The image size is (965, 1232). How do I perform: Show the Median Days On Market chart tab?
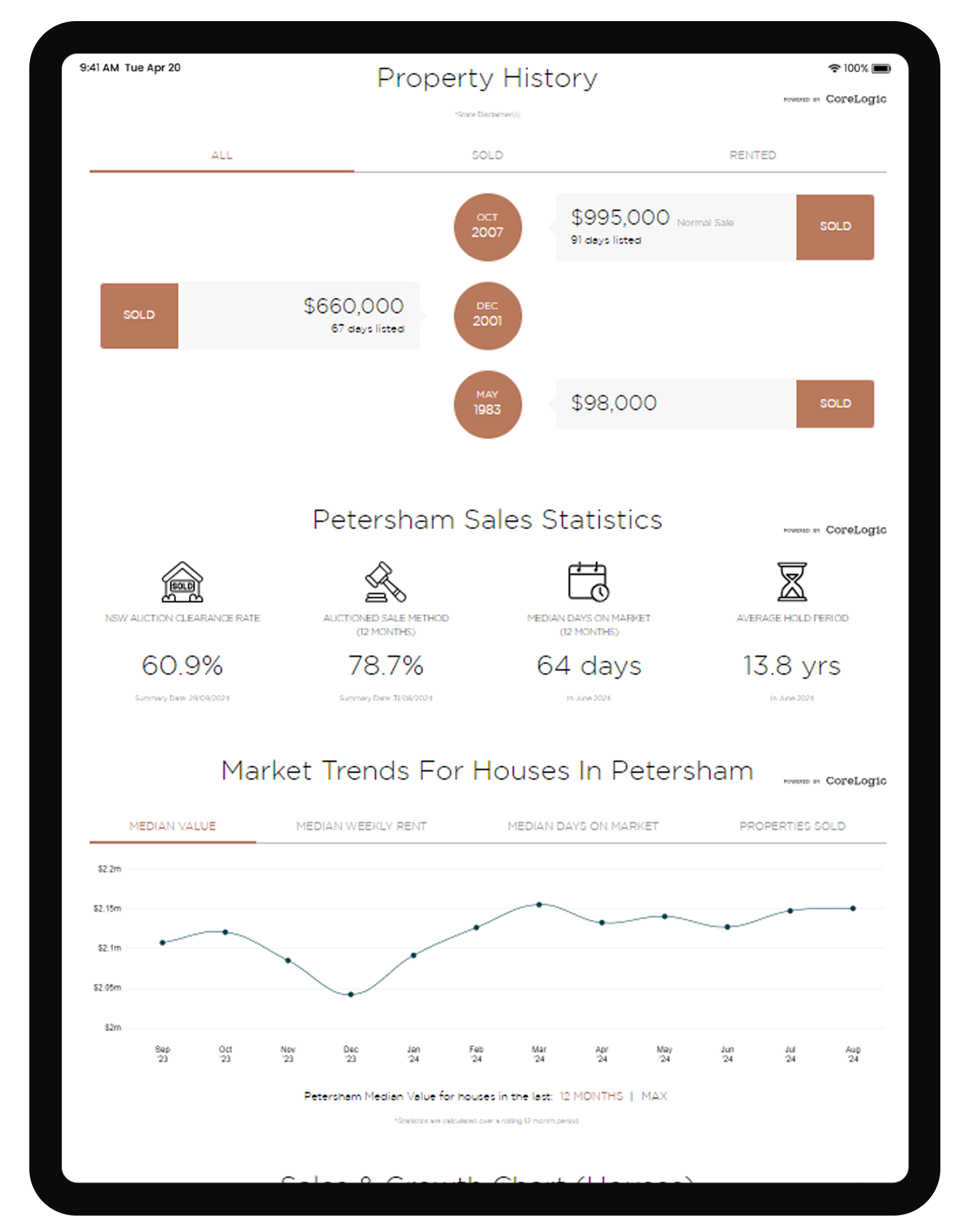[583, 826]
